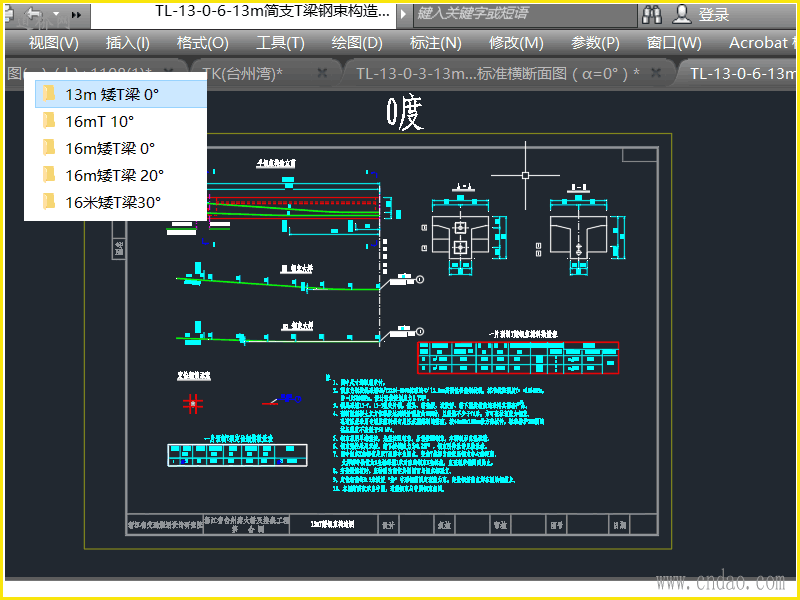Open the 工具(T) menu
The width and height of the screenshot is (800, 600).
click(280, 43)
